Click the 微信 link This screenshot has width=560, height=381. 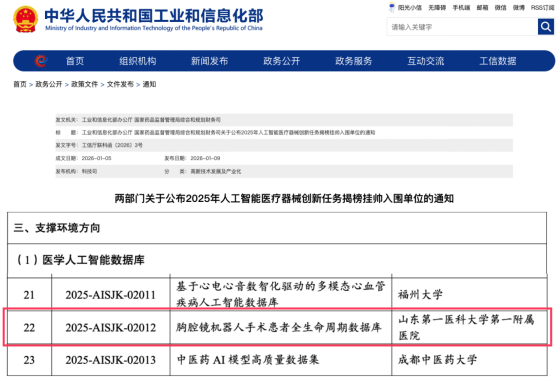point(500,7)
